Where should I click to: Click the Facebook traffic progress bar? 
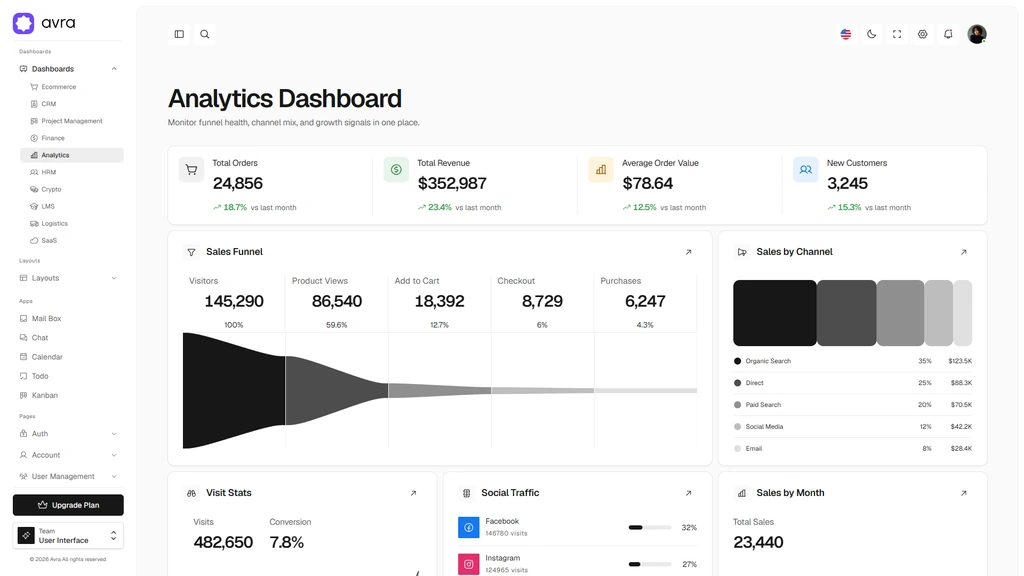coord(650,528)
